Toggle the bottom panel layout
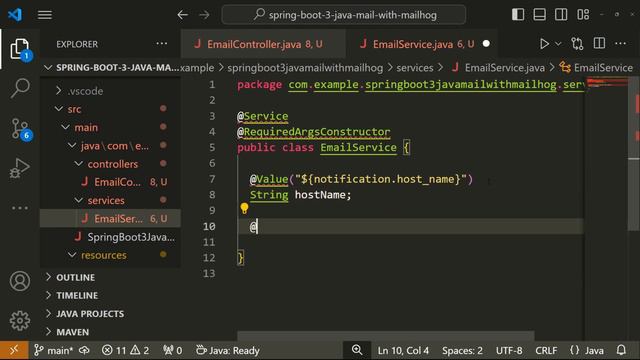This screenshot has width=640, height=360. [540, 15]
